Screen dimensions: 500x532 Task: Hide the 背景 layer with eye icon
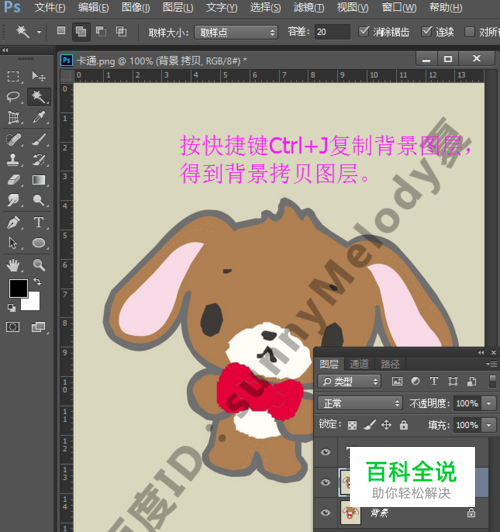[x=326, y=512]
